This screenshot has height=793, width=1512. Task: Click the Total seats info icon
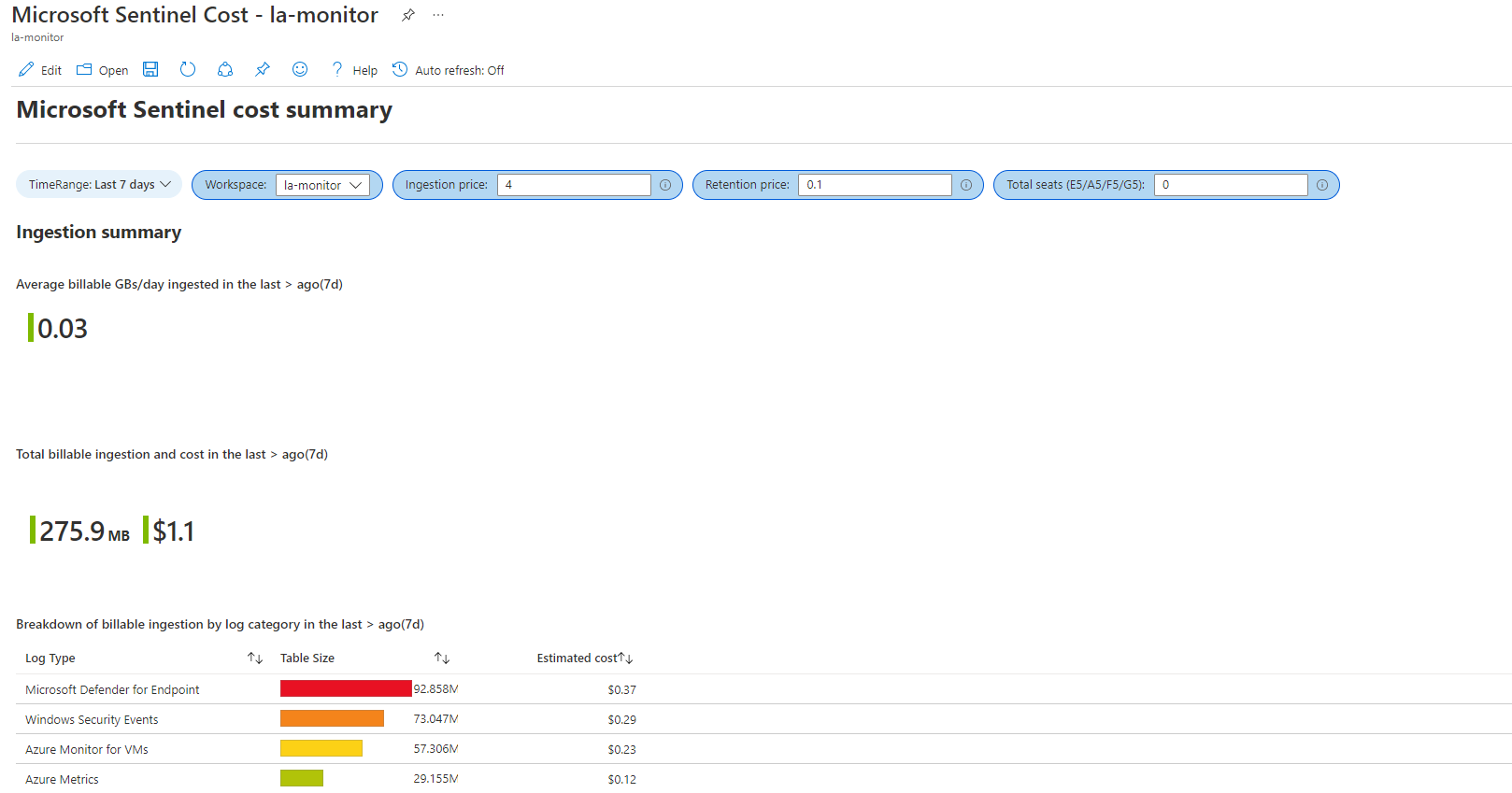pyautogui.click(x=1322, y=185)
